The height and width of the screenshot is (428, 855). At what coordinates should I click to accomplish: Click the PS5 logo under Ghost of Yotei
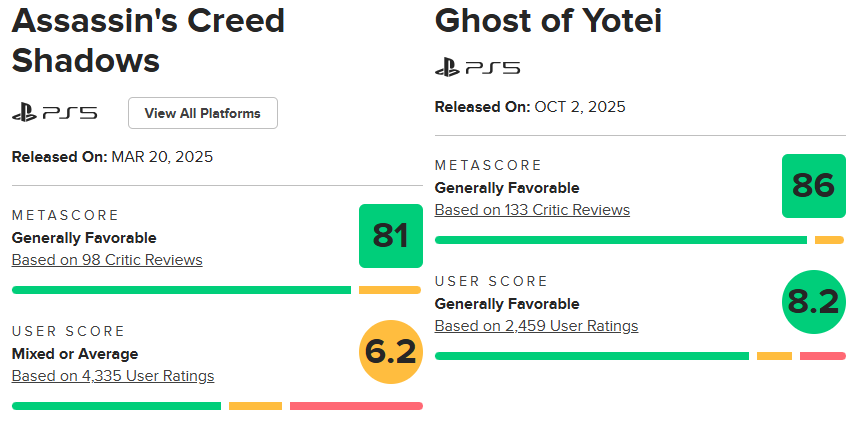pyautogui.click(x=477, y=68)
